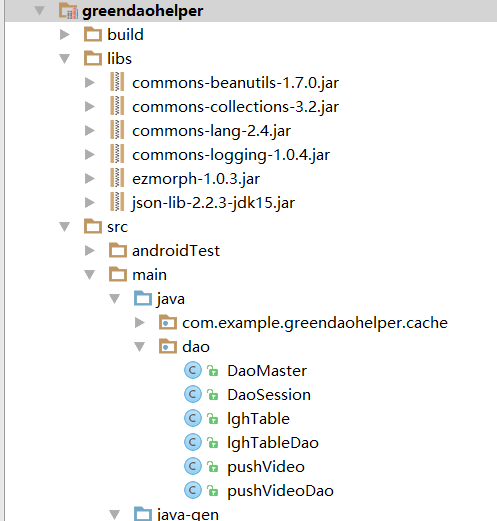Select the DaoSession class
The height and width of the screenshot is (521, 497).
pos(269,395)
